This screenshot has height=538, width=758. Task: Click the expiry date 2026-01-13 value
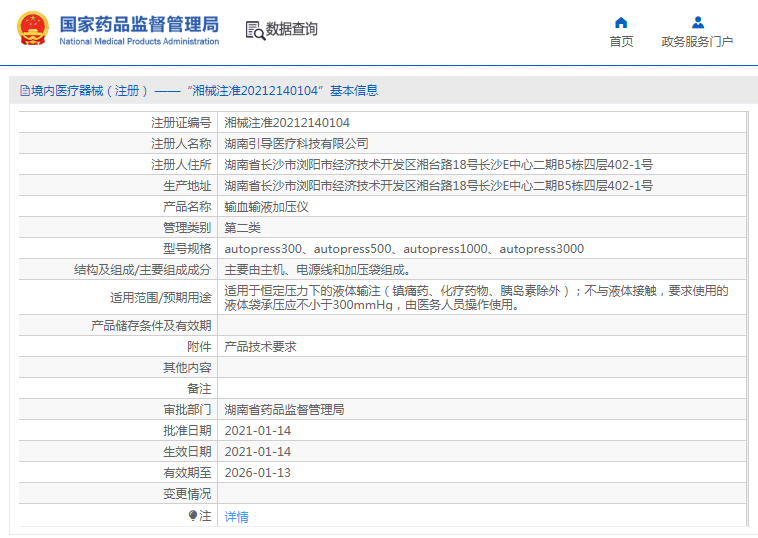click(x=258, y=473)
